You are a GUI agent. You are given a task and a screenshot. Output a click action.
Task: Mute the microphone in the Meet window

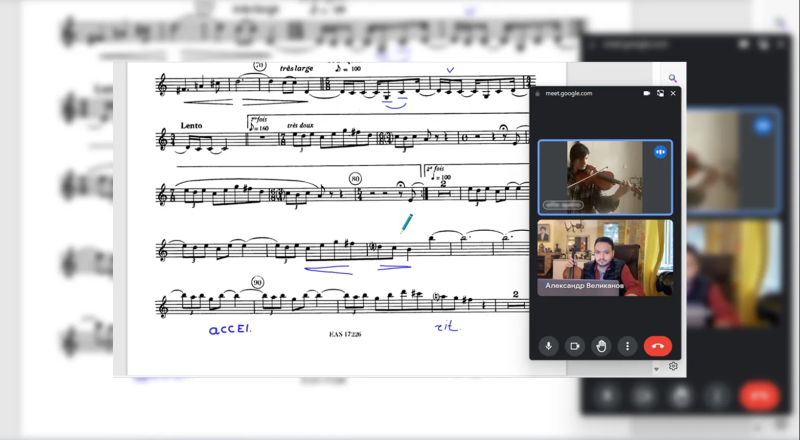click(x=548, y=346)
